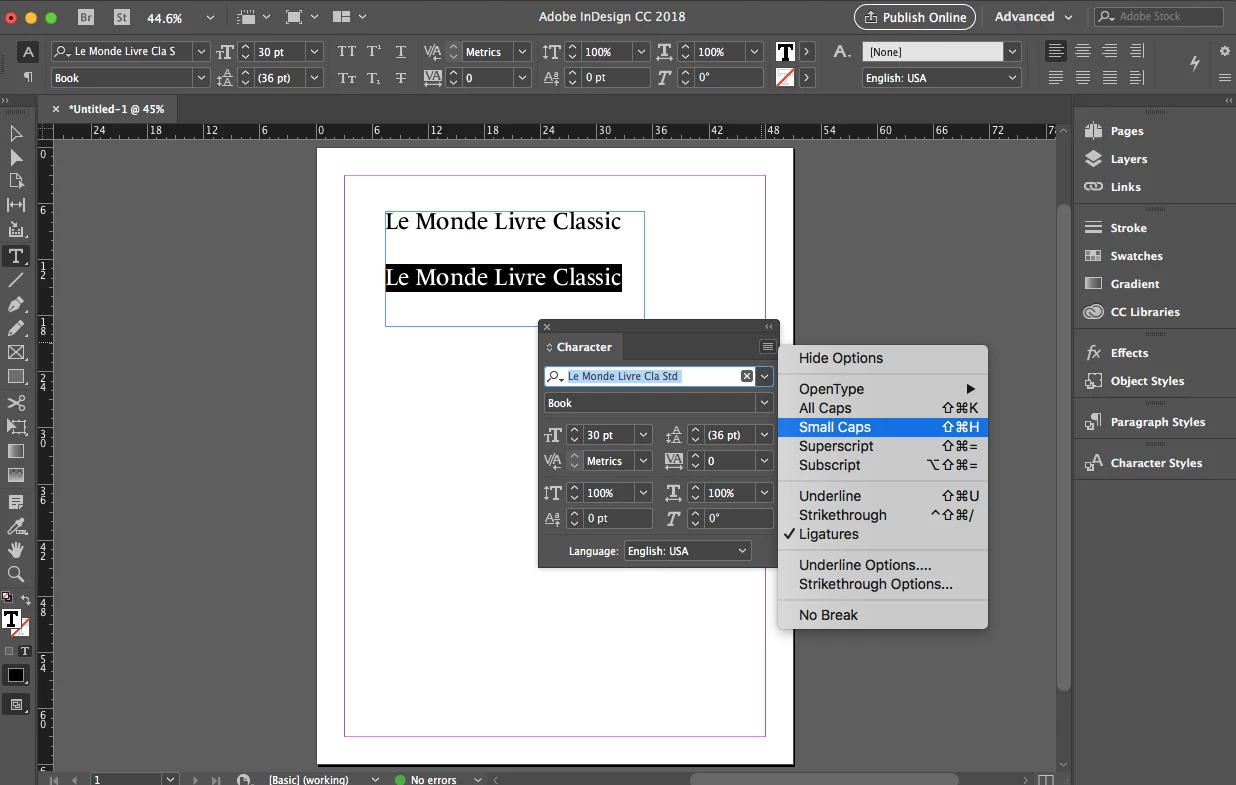Switch to Paragraph Formatting Controls
This screenshot has height=785, width=1236.
(28, 78)
